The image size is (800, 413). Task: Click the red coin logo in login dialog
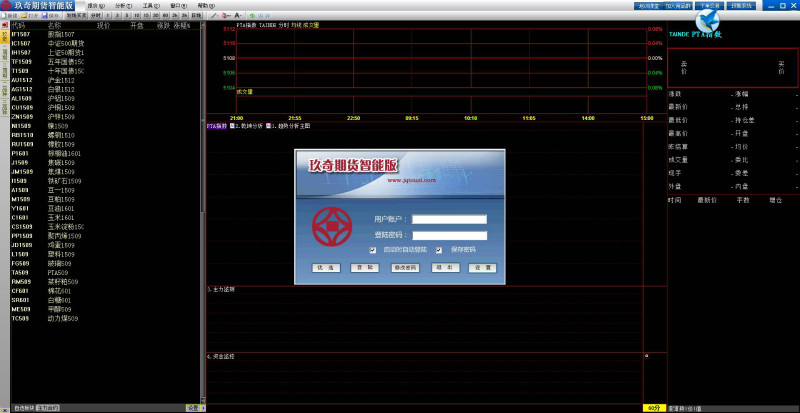(331, 225)
